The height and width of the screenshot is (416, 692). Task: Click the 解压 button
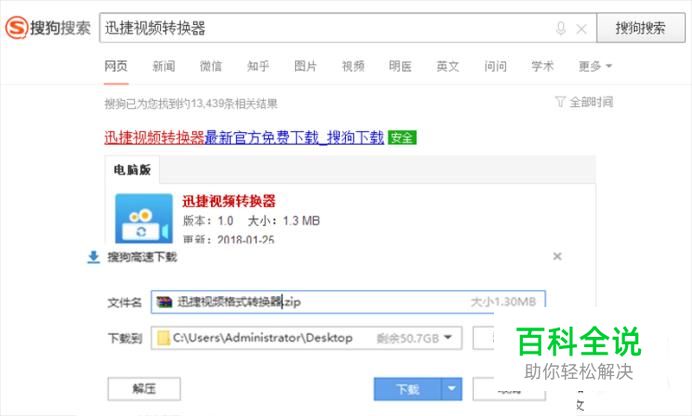click(x=144, y=389)
